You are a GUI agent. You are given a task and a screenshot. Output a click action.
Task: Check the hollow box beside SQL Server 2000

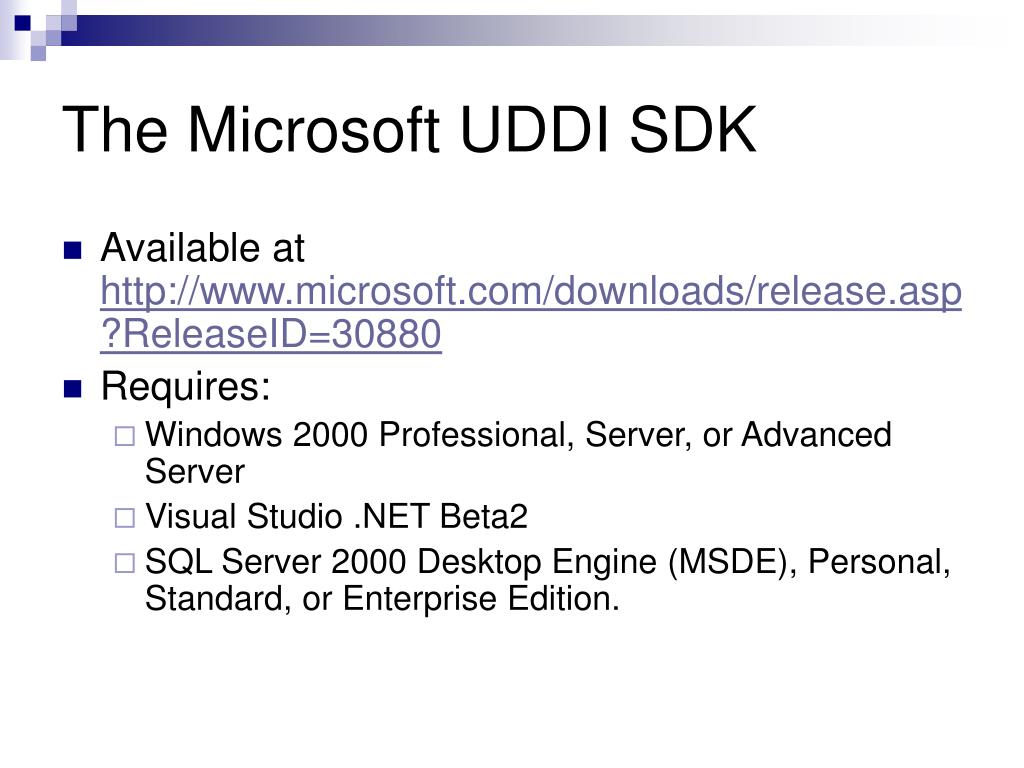[125, 563]
